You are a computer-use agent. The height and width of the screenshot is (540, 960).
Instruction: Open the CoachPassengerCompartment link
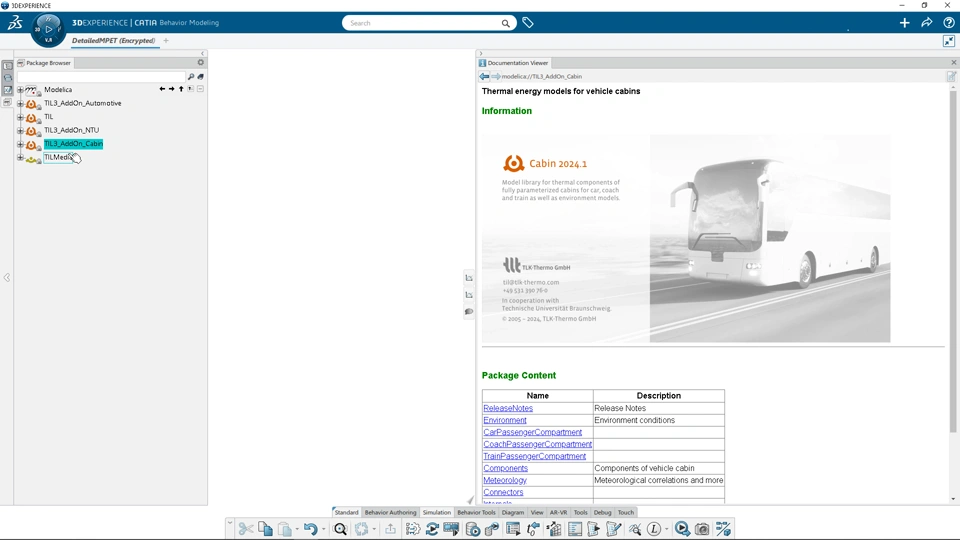538,444
